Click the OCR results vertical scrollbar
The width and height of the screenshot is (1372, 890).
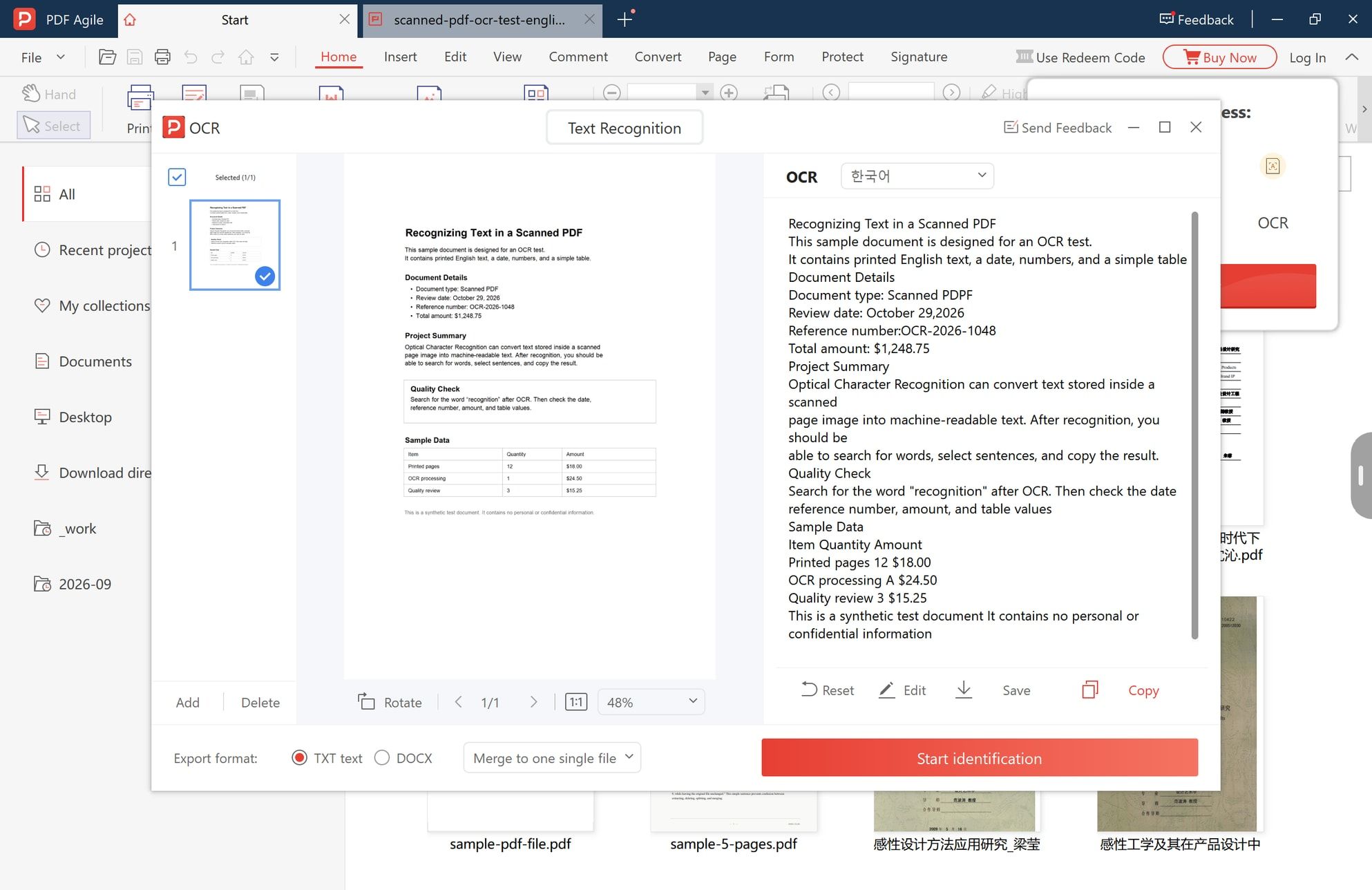(1194, 425)
